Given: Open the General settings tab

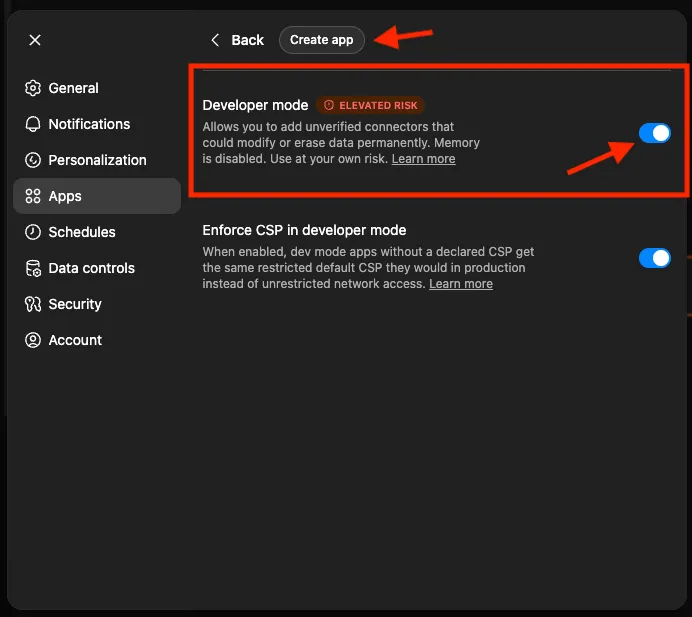Looking at the screenshot, I should pyautogui.click(x=97, y=88).
